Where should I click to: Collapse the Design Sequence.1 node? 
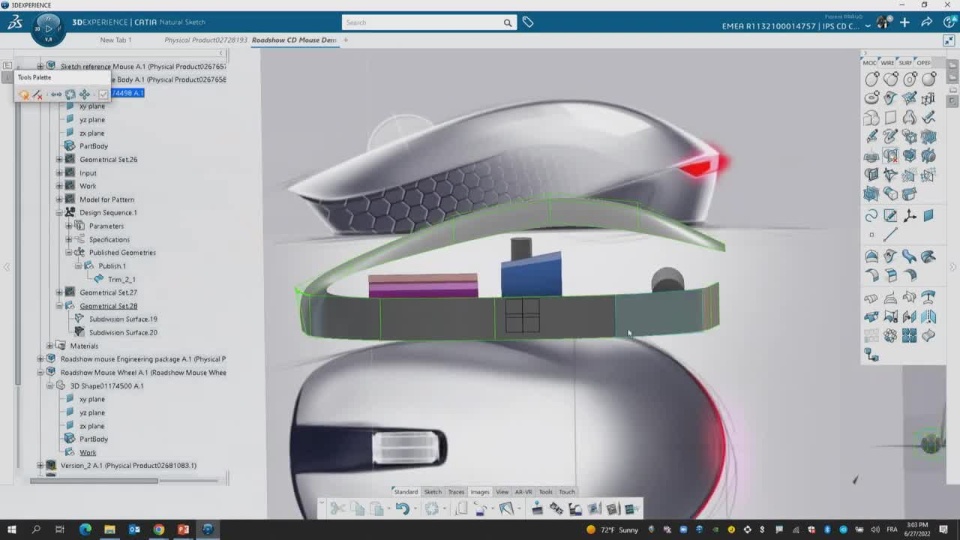pos(59,212)
